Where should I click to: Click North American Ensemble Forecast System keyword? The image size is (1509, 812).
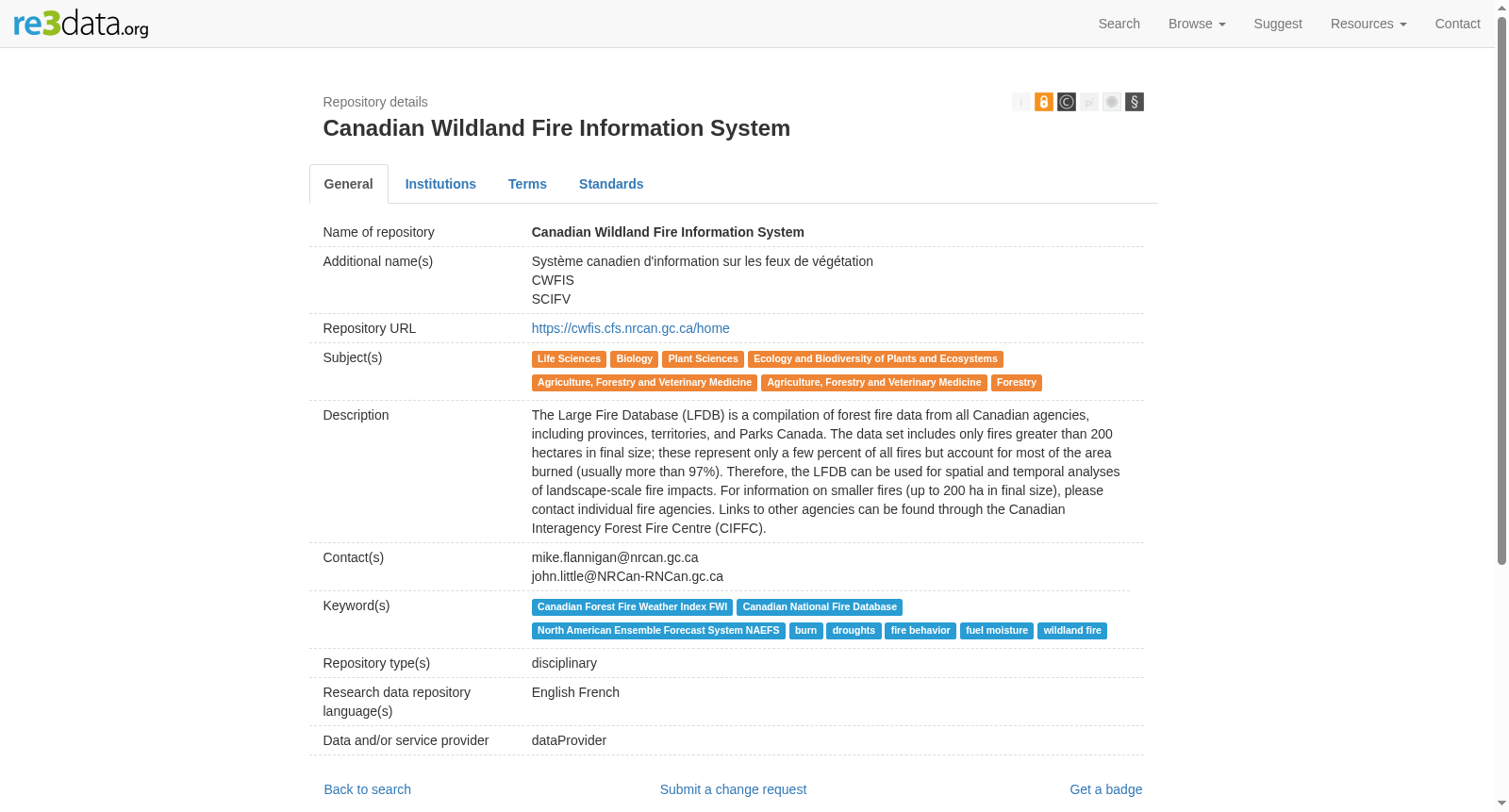tap(658, 631)
